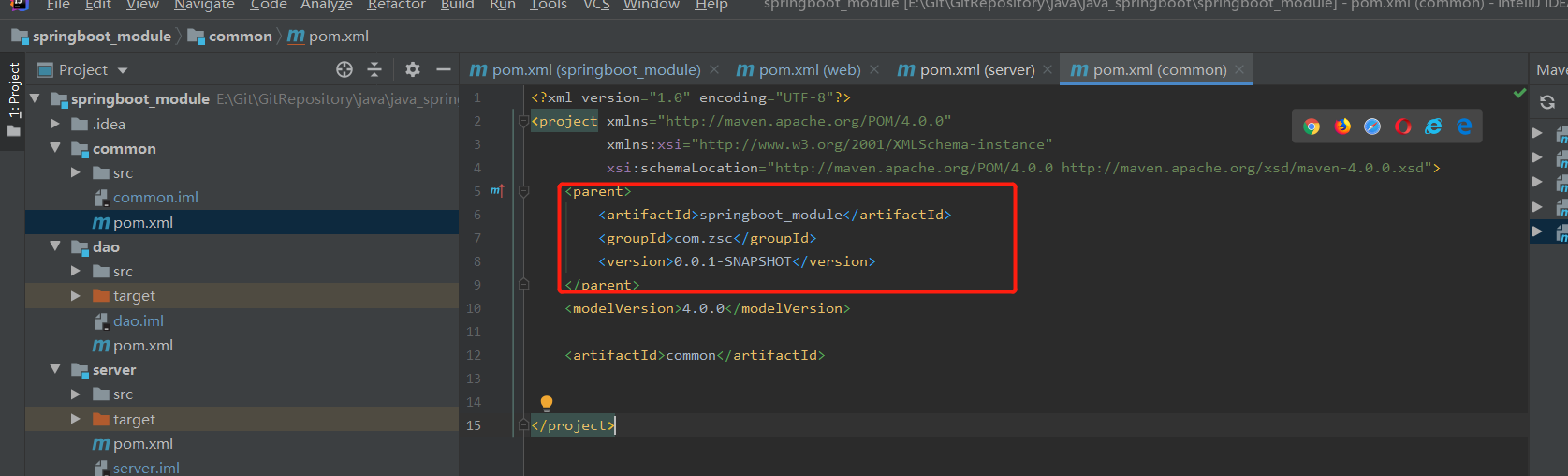The height and width of the screenshot is (476, 1568).
Task: Collapse the server module node
Action: [55, 369]
